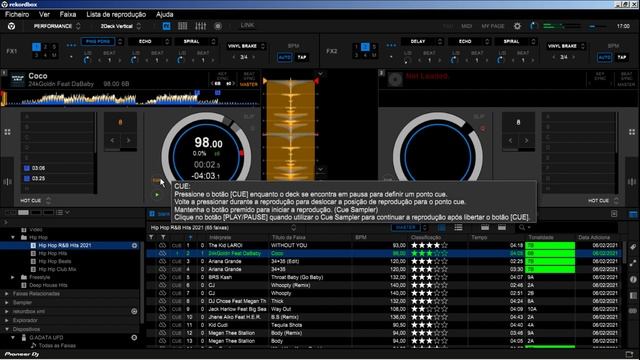Open the PERFORMANCE mode selector

(57, 26)
